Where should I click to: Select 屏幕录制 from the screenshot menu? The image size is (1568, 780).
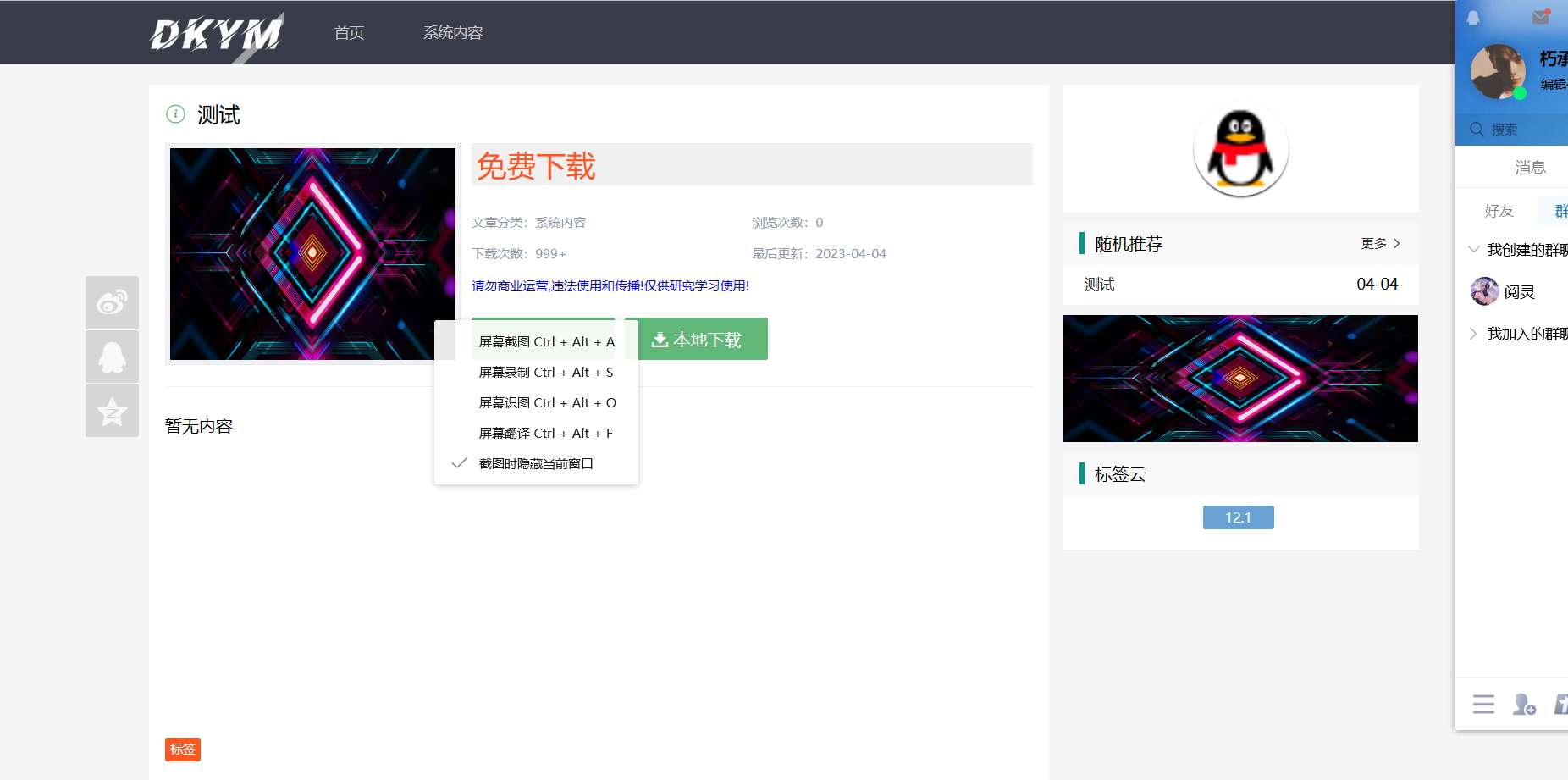pos(544,372)
